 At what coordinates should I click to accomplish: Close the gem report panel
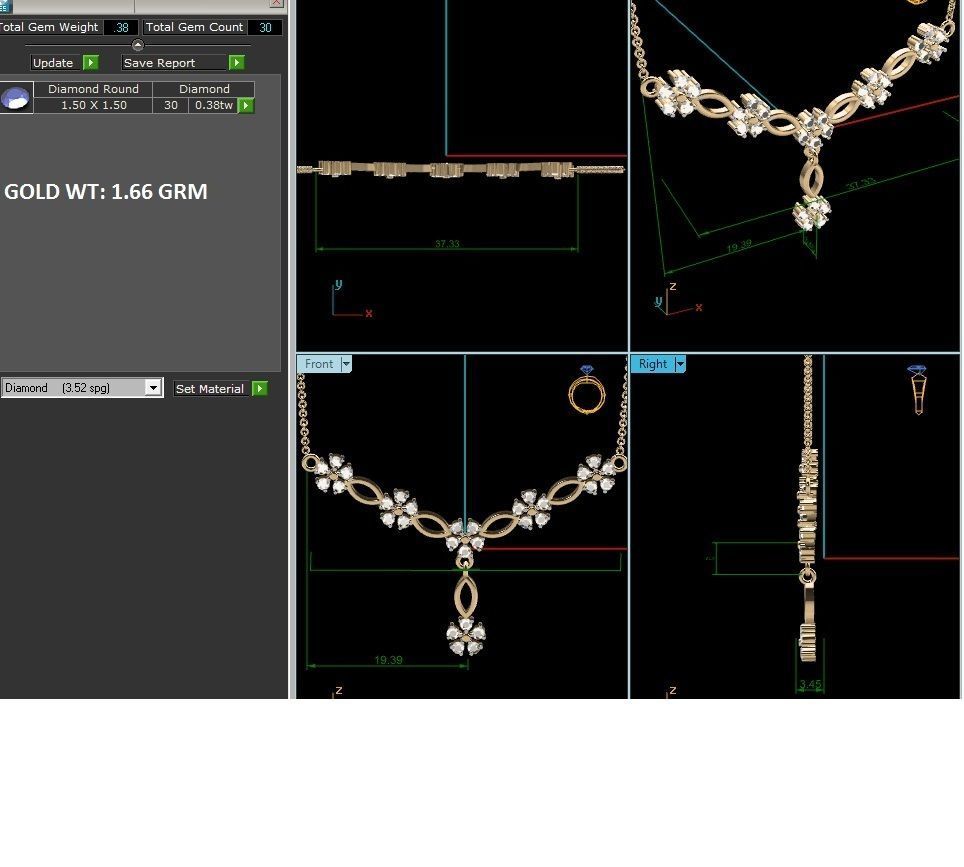[x=276, y=2]
